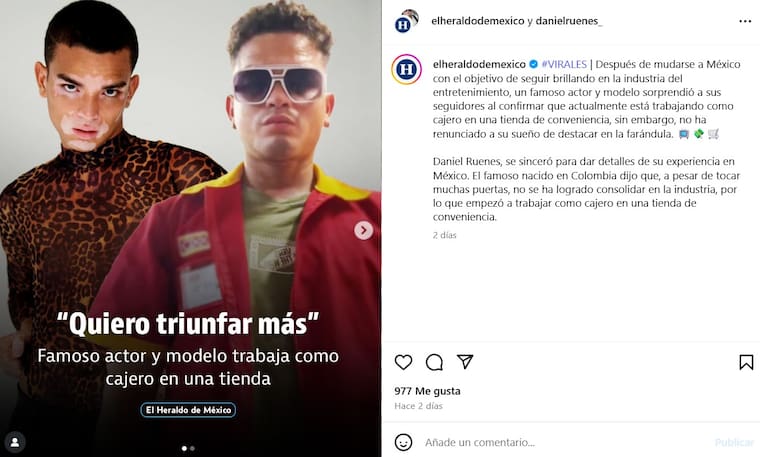Open the emoji picker smiley icon
The image size is (760, 457).
tap(403, 442)
